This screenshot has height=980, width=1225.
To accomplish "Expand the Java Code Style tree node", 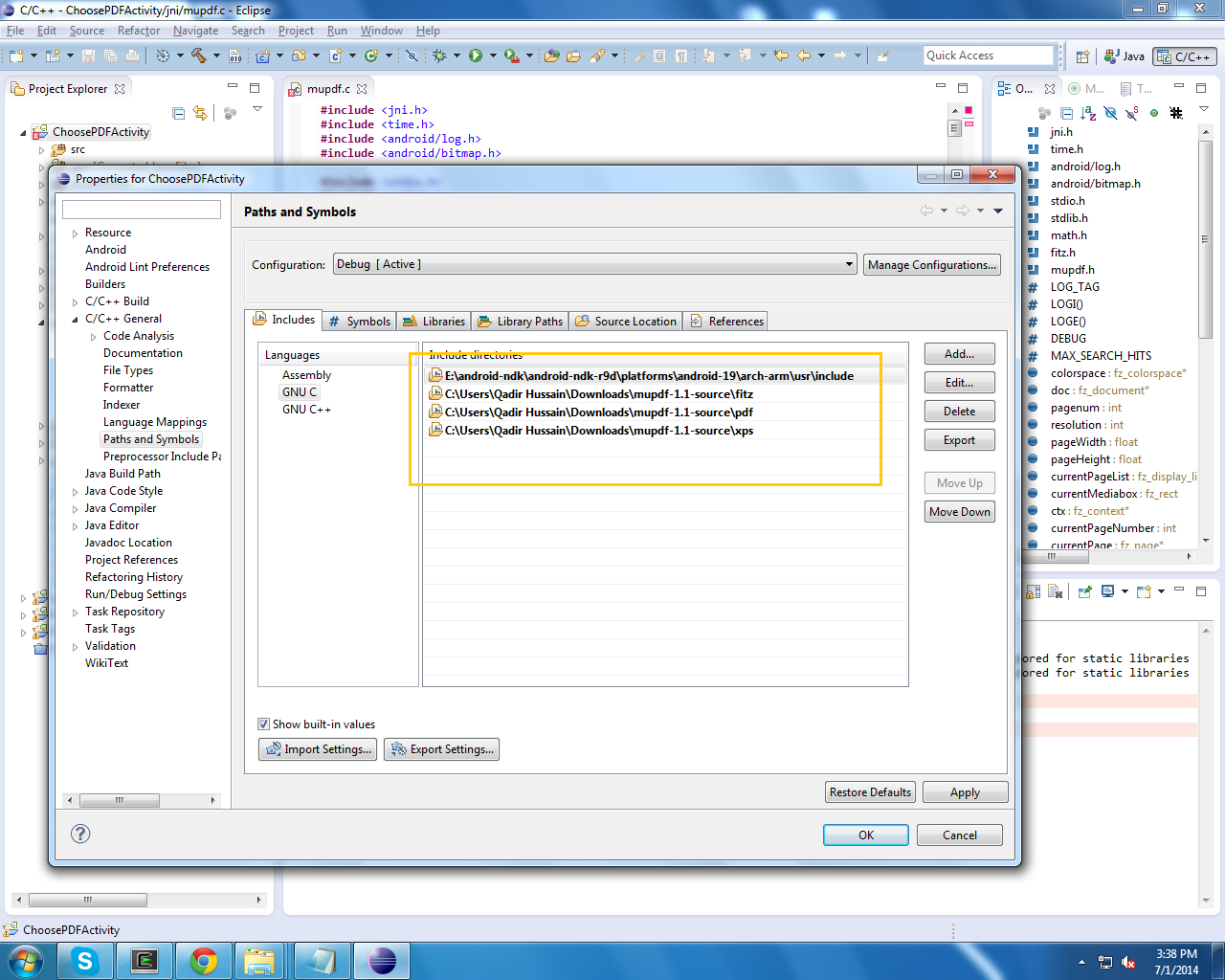I will 76,492.
